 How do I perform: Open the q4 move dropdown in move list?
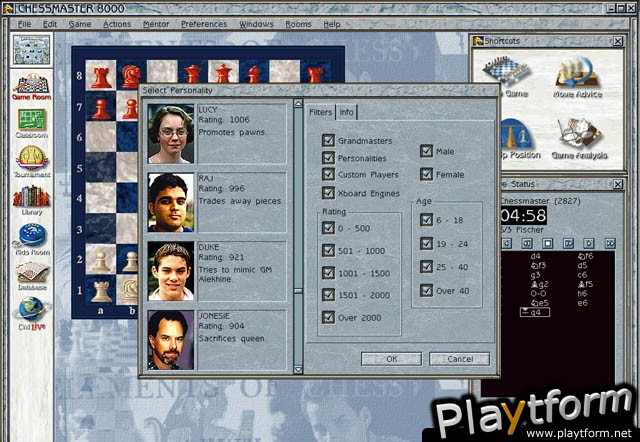point(535,312)
